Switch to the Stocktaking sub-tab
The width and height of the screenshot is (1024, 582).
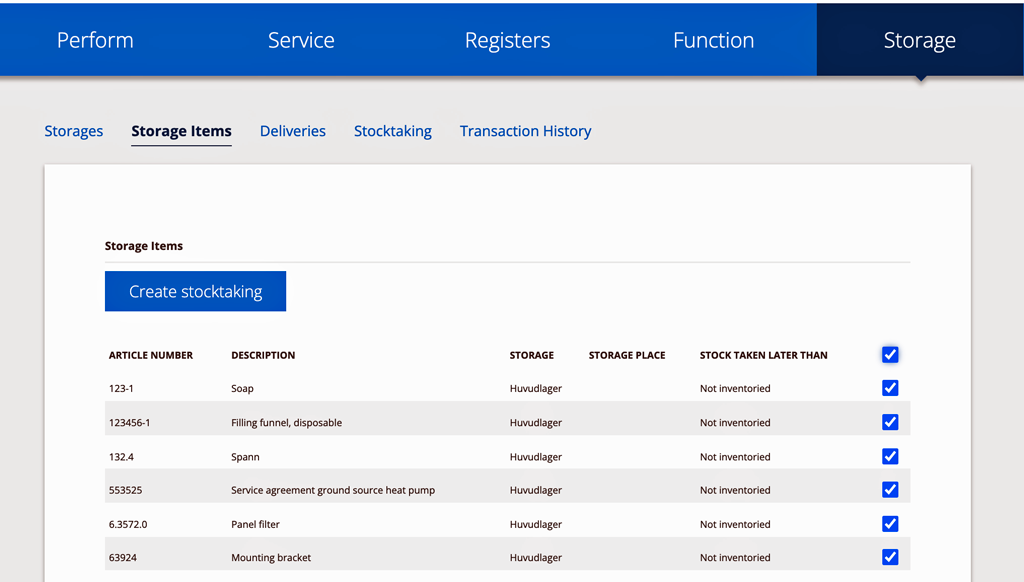coord(392,131)
